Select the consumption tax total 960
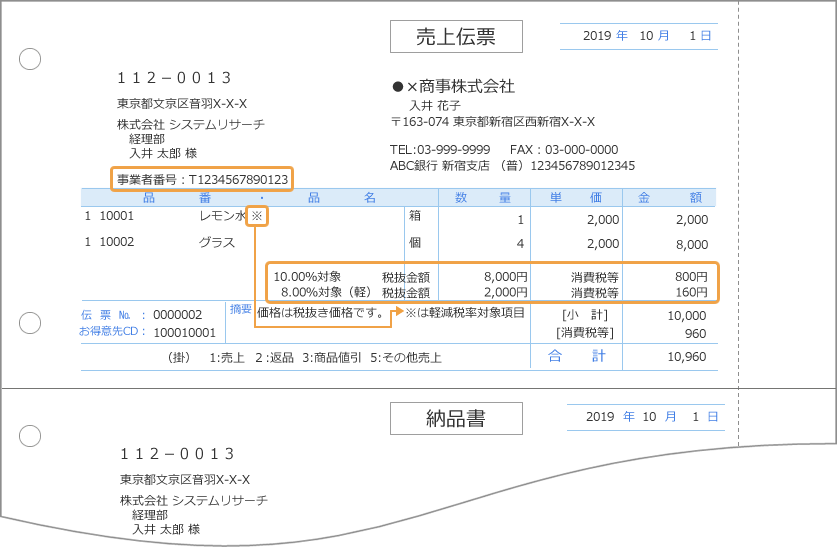Viewport: 837px width, 547px height. (x=696, y=334)
